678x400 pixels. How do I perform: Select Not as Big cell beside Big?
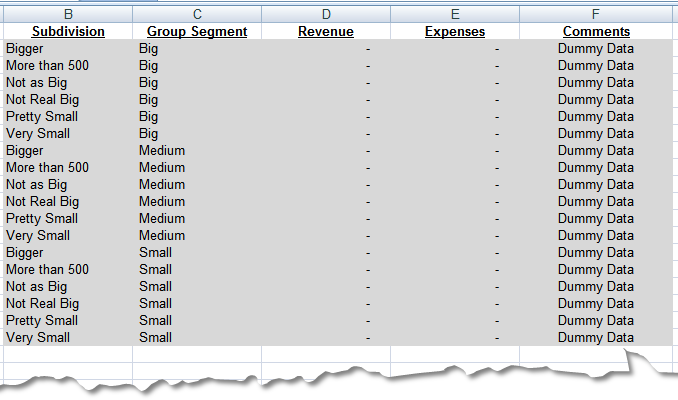pos(68,82)
